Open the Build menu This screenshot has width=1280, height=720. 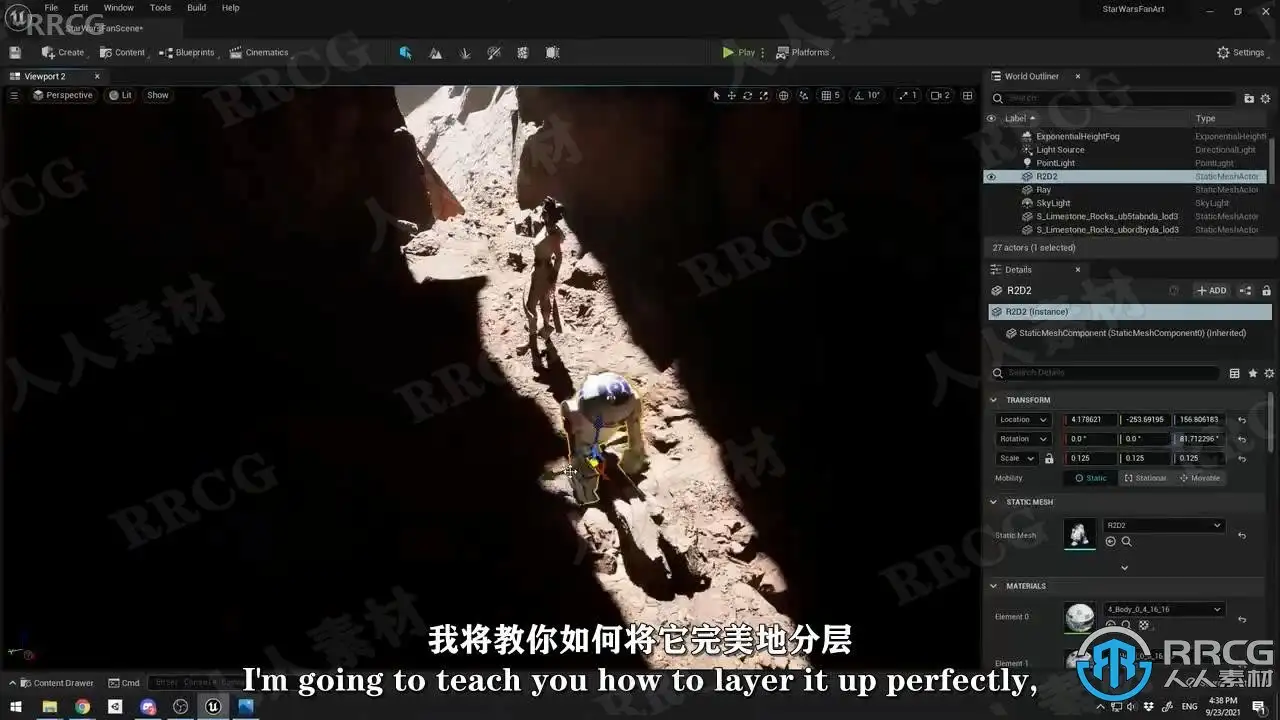click(x=197, y=8)
